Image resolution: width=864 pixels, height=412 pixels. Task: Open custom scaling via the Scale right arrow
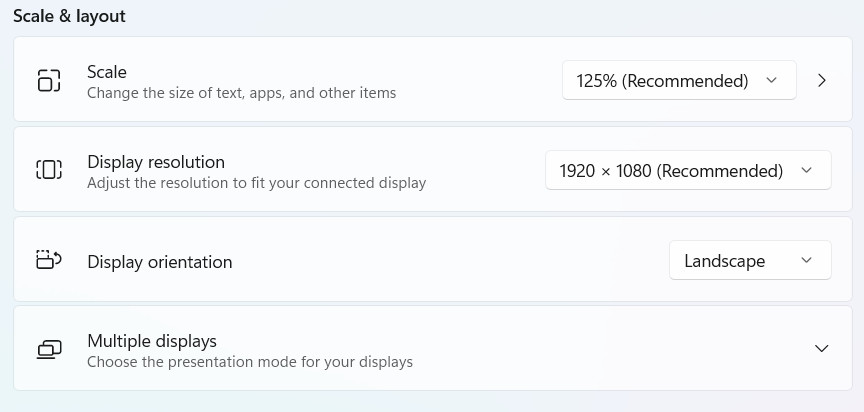coord(822,81)
